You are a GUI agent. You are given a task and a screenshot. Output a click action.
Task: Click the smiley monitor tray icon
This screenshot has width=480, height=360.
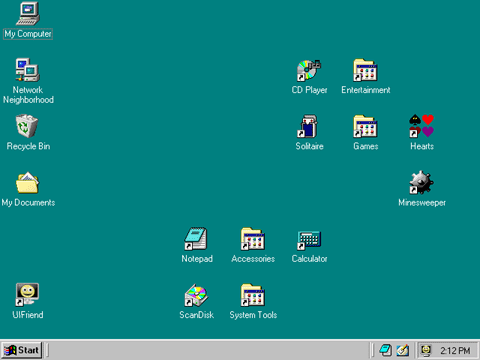(x=426, y=350)
